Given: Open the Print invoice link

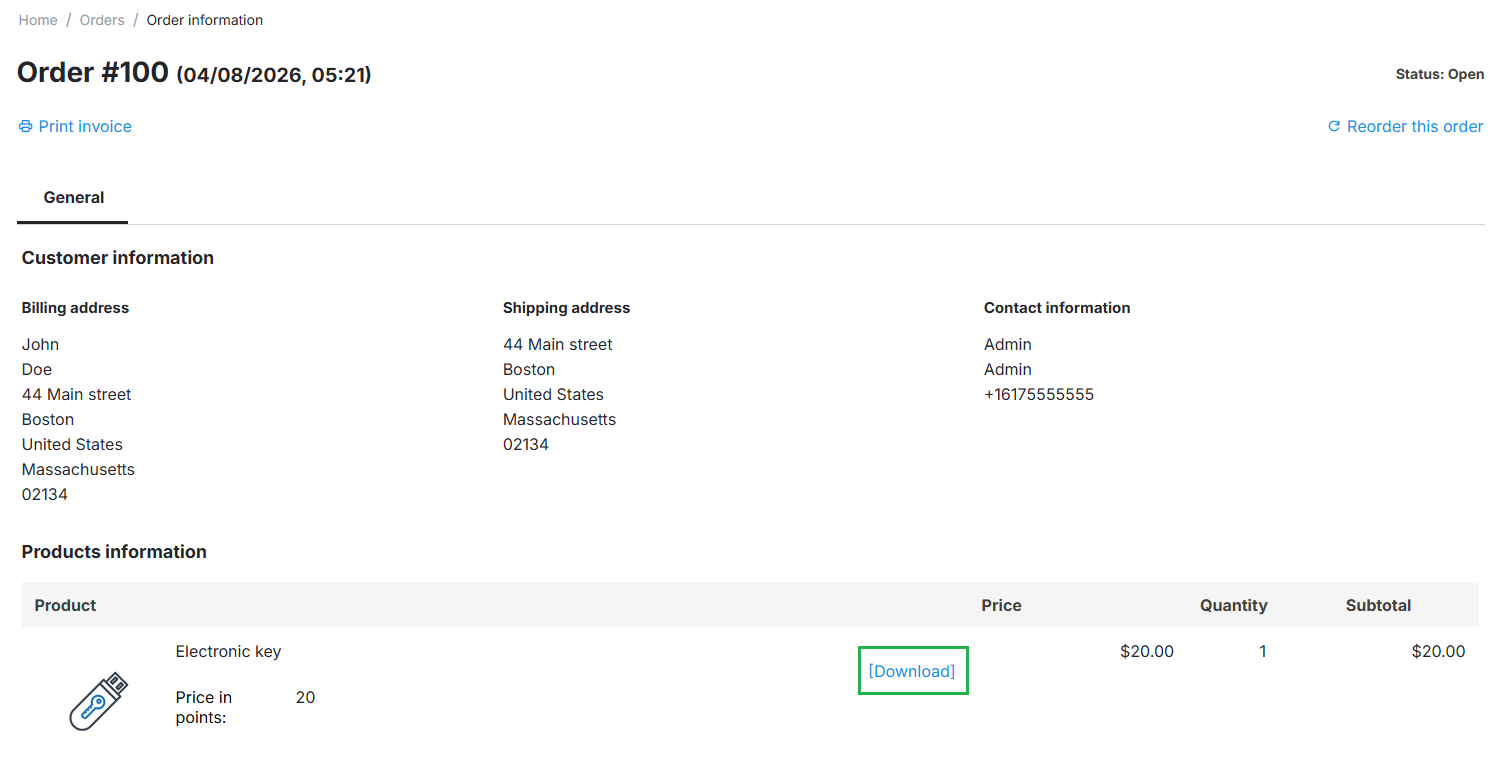Looking at the screenshot, I should 85,127.
